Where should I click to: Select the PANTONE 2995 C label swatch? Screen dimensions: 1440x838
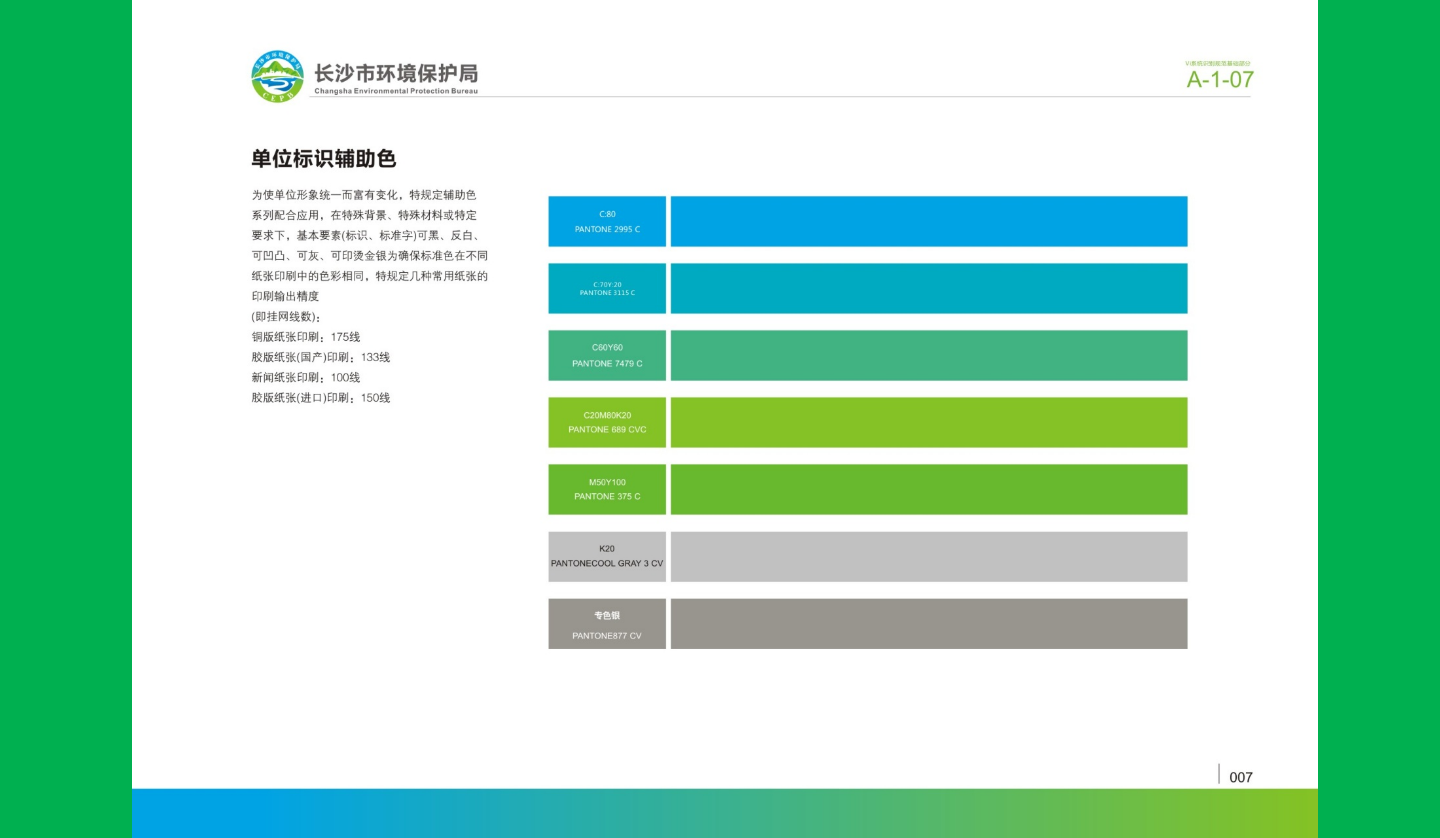tap(606, 221)
